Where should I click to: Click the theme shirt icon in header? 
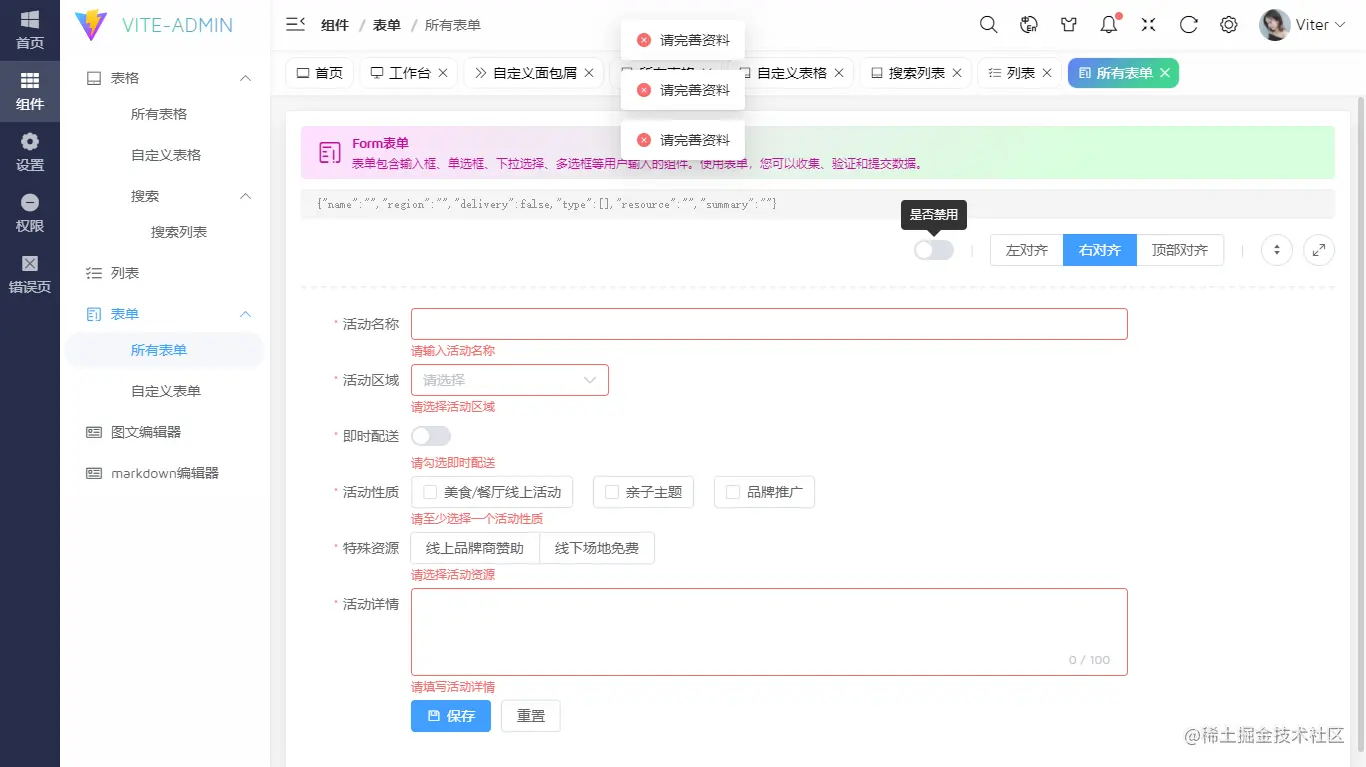tap(1069, 24)
